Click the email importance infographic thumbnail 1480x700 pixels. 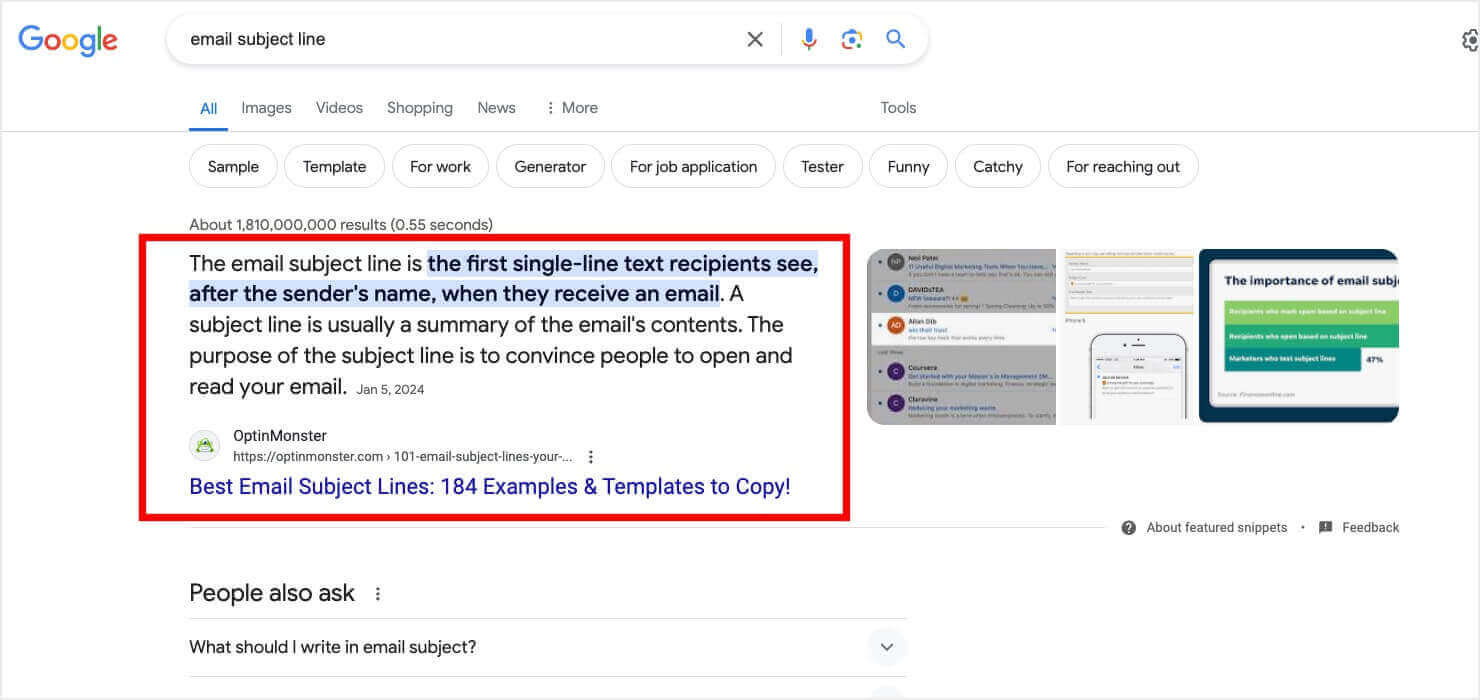[1298, 336]
